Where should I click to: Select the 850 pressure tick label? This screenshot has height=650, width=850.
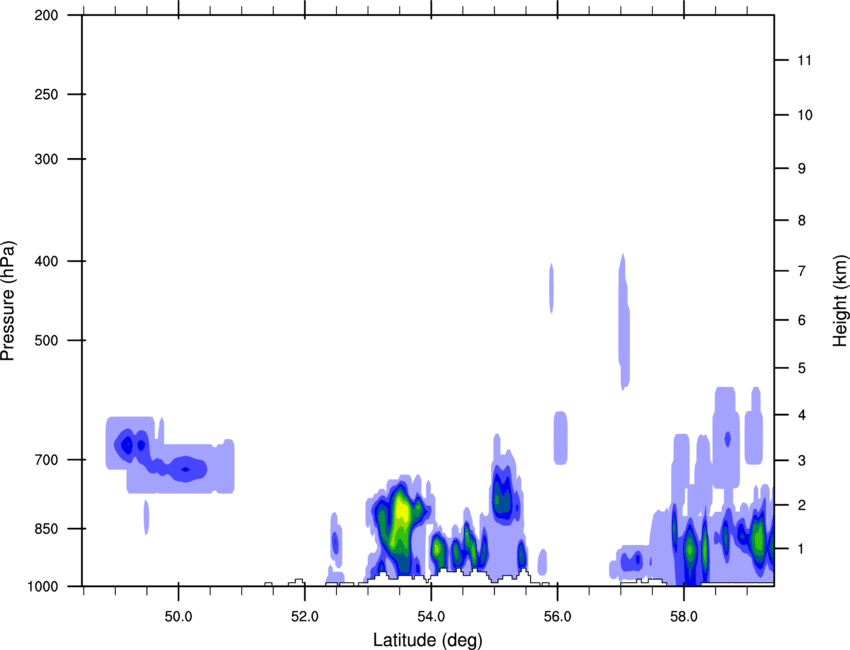coord(46,529)
